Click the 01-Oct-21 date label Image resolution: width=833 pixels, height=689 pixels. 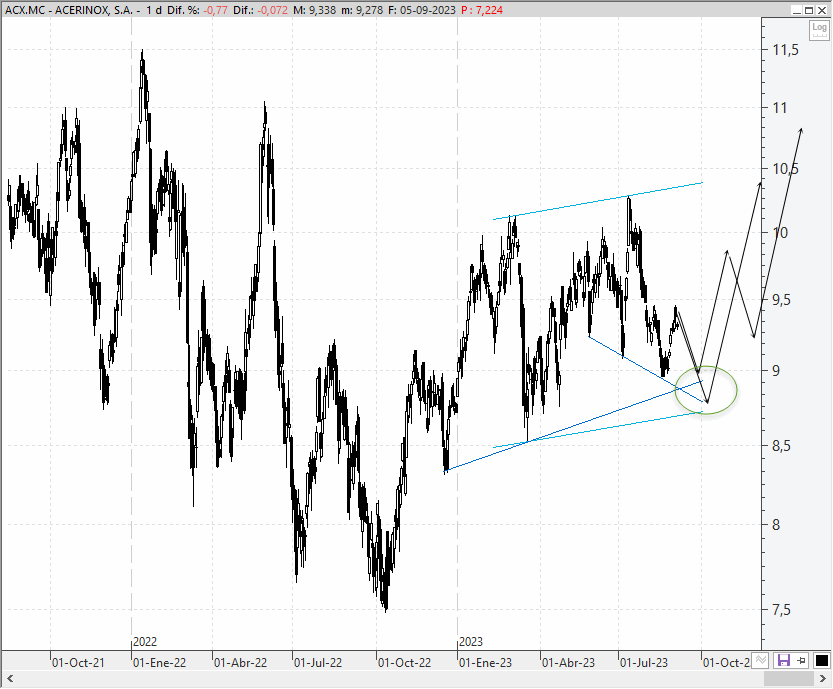click(x=78, y=663)
